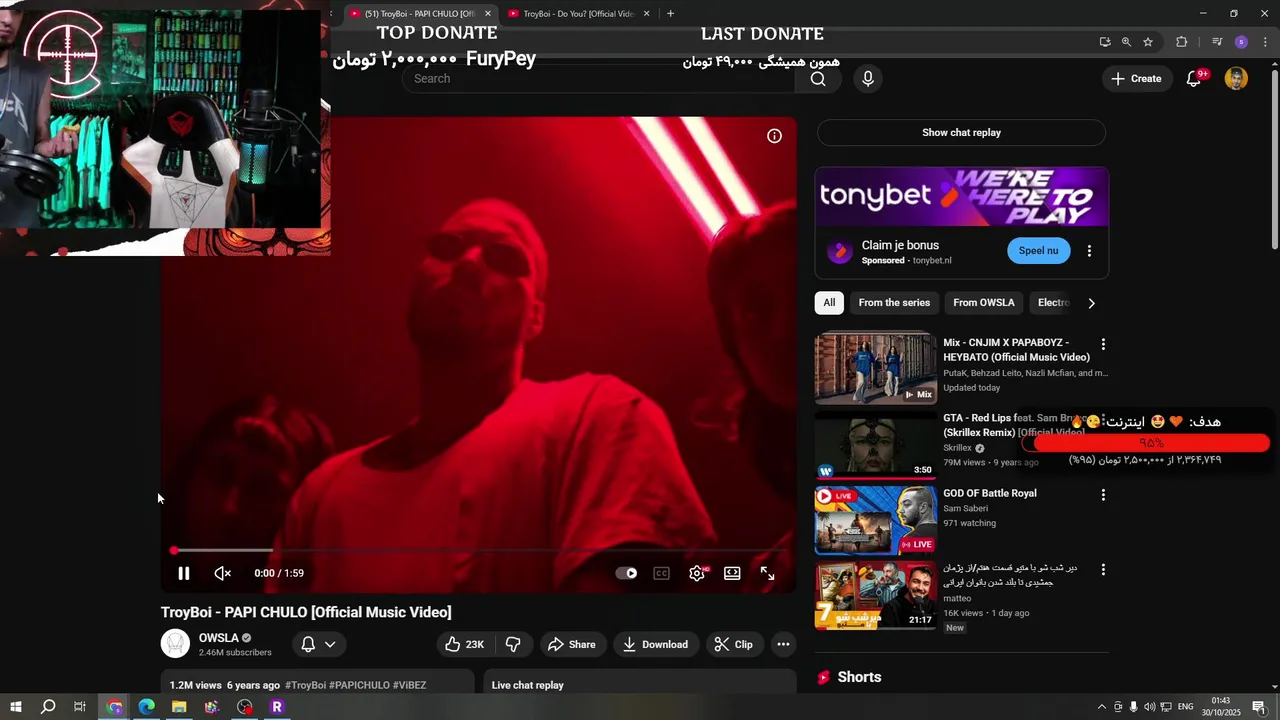The image size is (1280, 720).
Task: Close the TroyBoi PAPI CHULO browser tab
Action: (x=488, y=14)
